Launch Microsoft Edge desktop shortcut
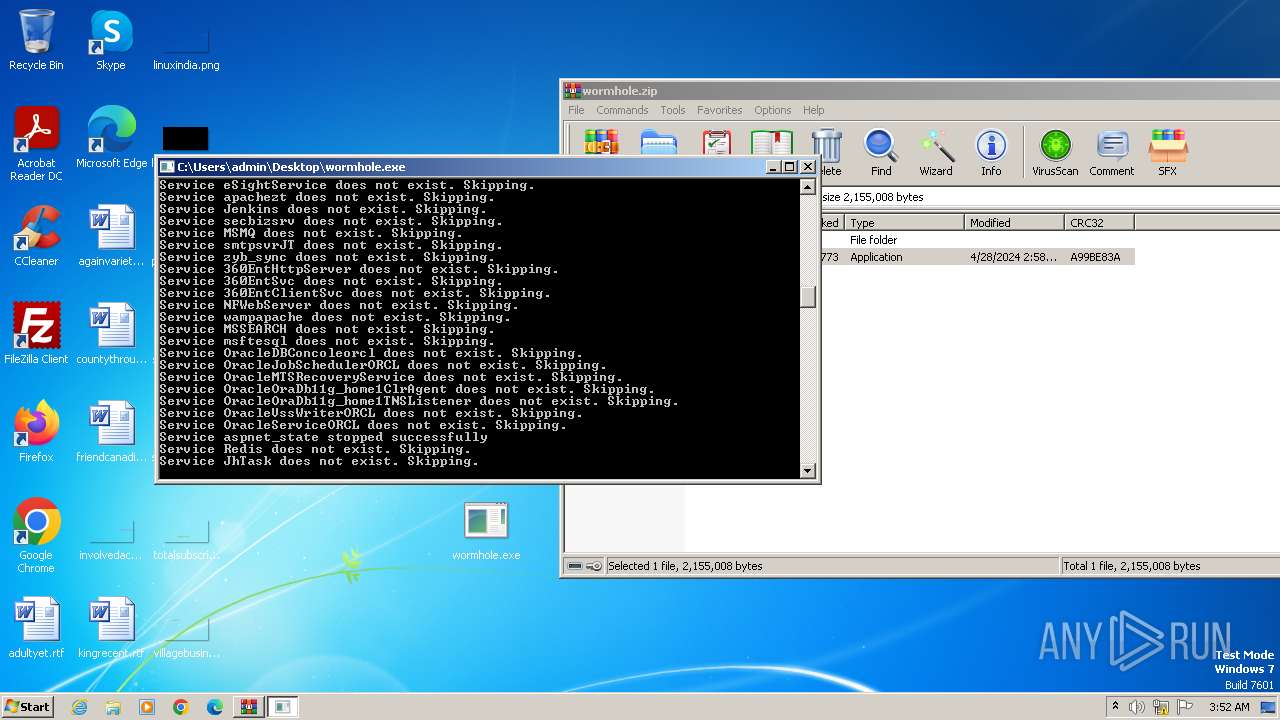 (111, 138)
